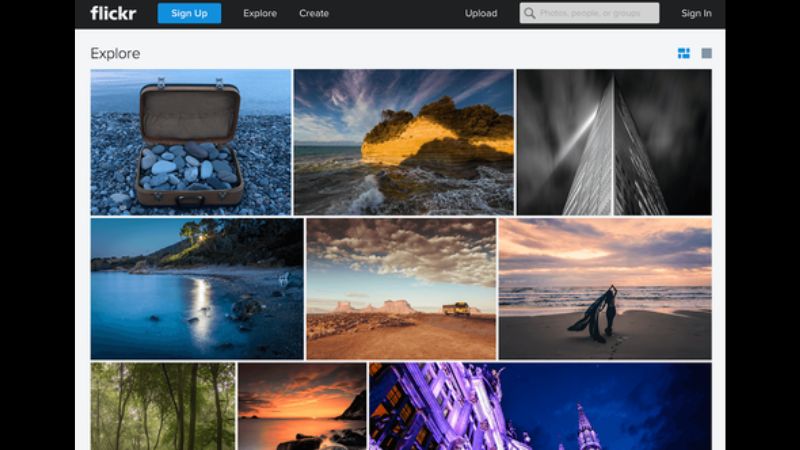This screenshot has width=800, height=450.
Task: Open the Create menu in navigation bar
Action: [x=314, y=13]
